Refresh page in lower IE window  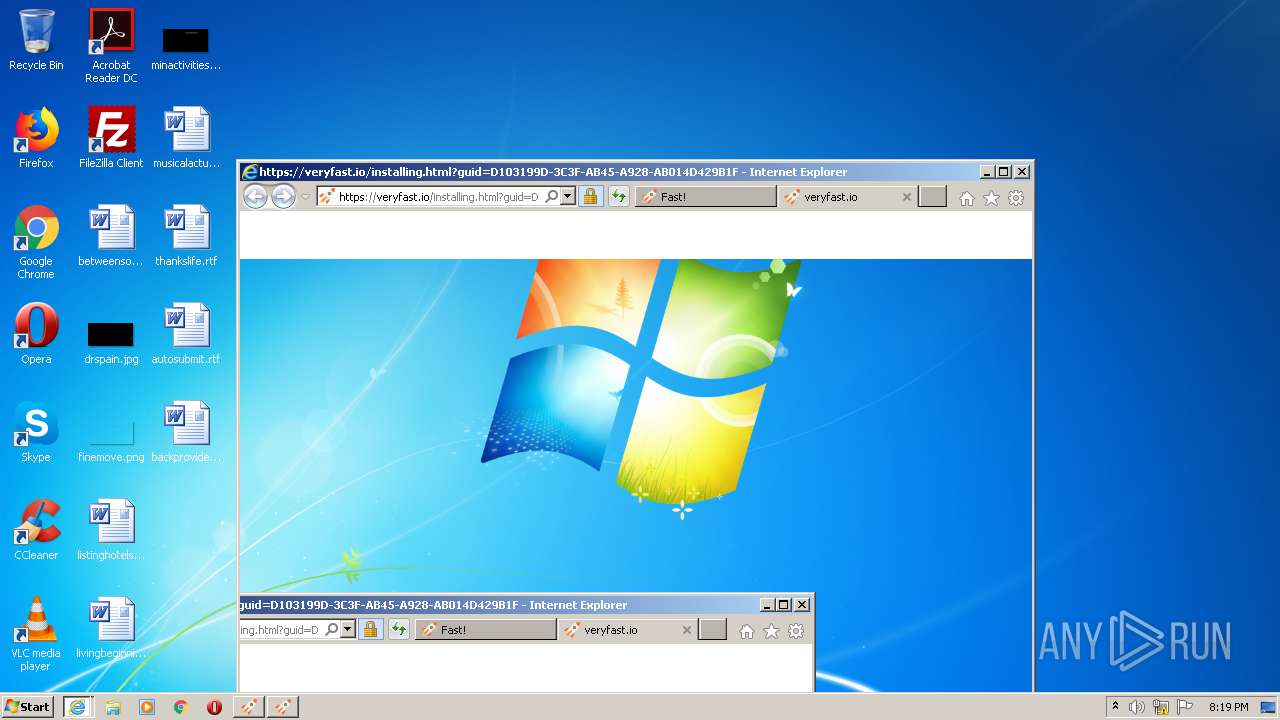pyautogui.click(x=399, y=630)
